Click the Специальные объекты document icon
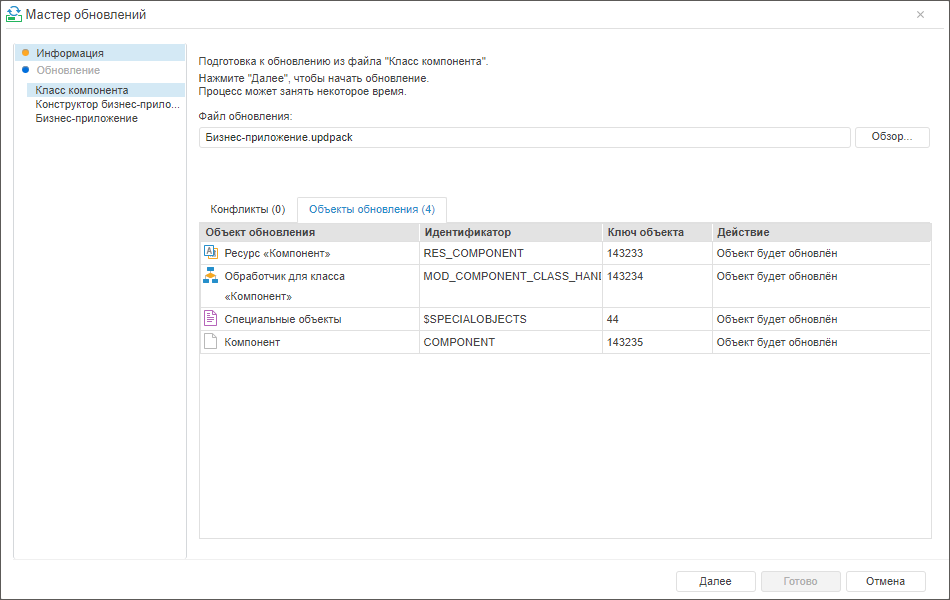The height and width of the screenshot is (600, 950). [x=210, y=319]
